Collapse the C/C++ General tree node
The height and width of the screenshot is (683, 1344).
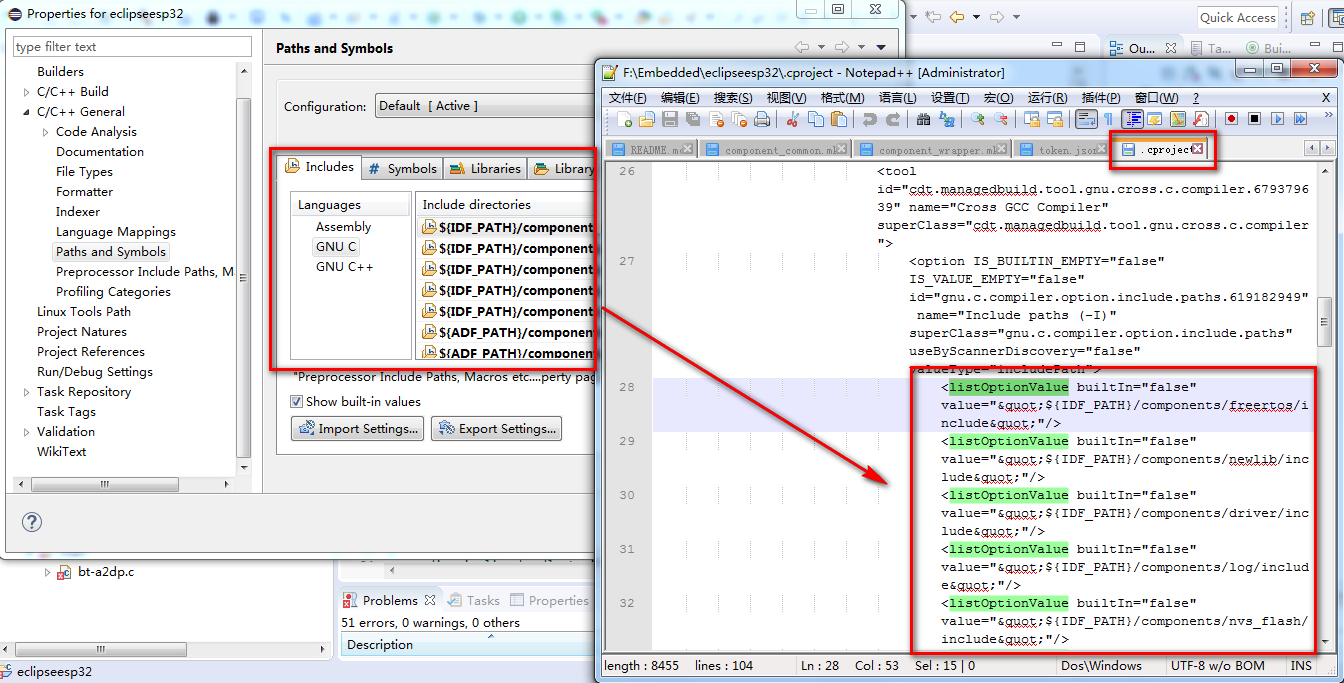pyautogui.click(x=27, y=112)
